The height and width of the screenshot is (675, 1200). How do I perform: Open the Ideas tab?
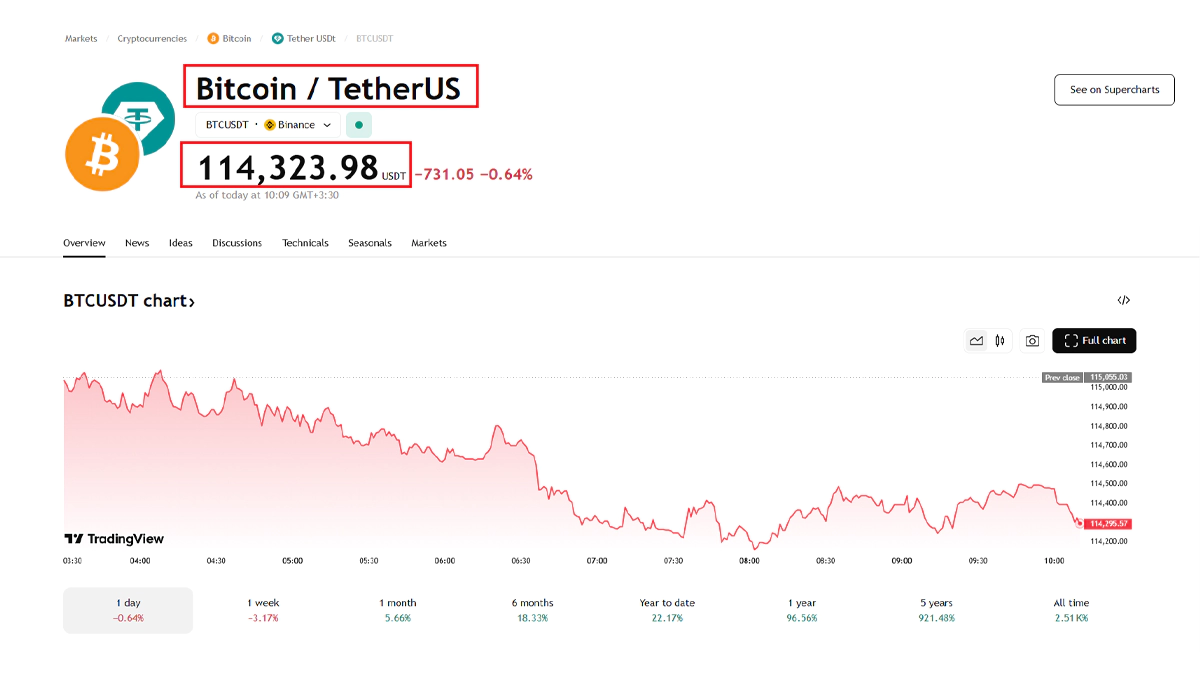point(181,243)
